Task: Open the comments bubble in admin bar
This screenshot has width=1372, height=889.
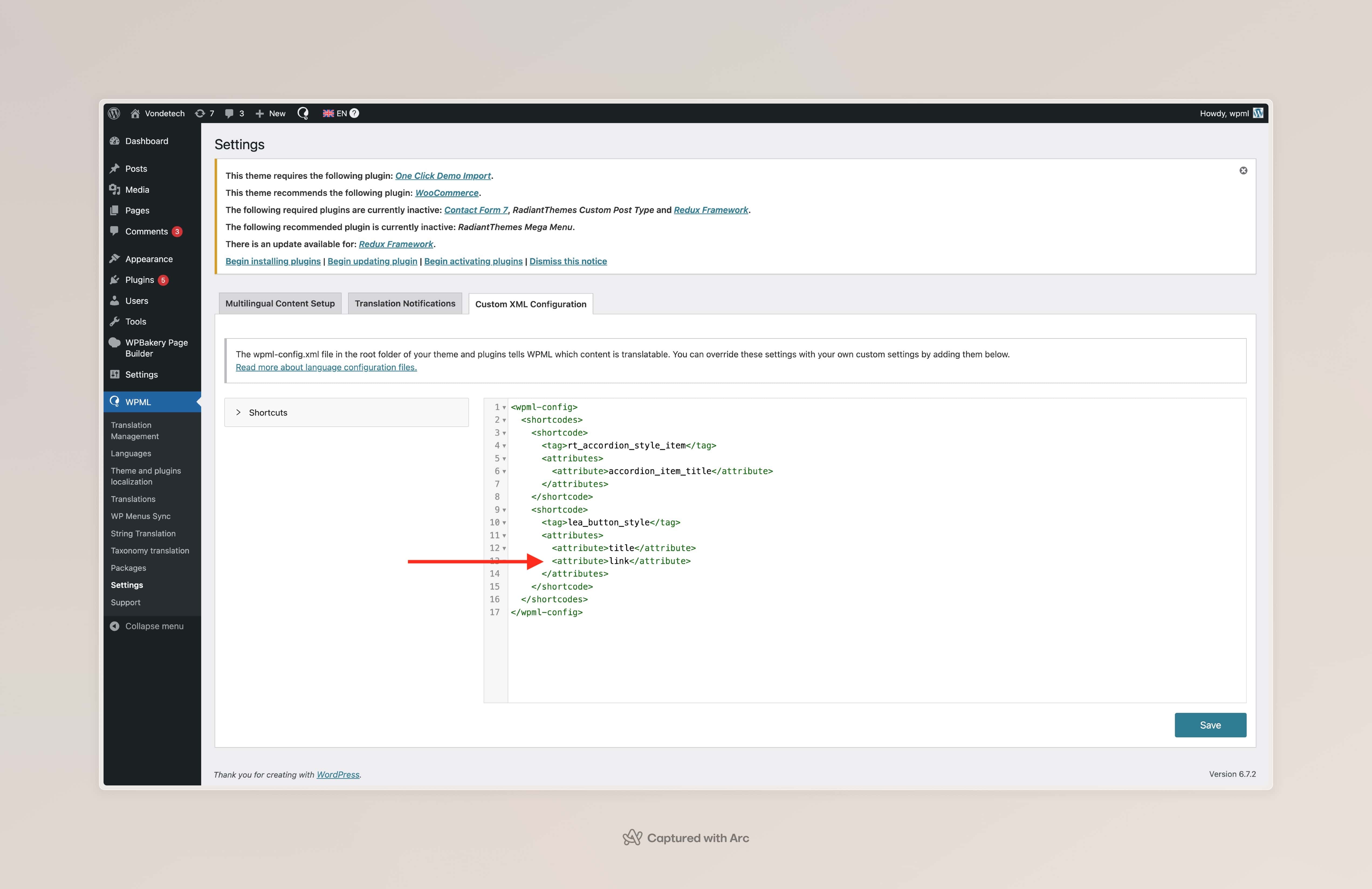Action: 229,114
